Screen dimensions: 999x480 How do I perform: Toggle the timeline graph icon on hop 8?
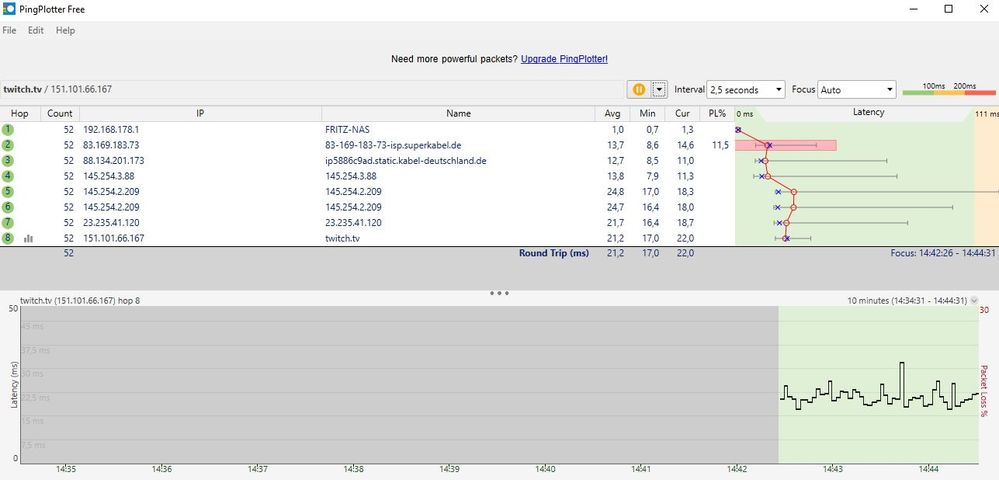pyautogui.click(x=28, y=238)
